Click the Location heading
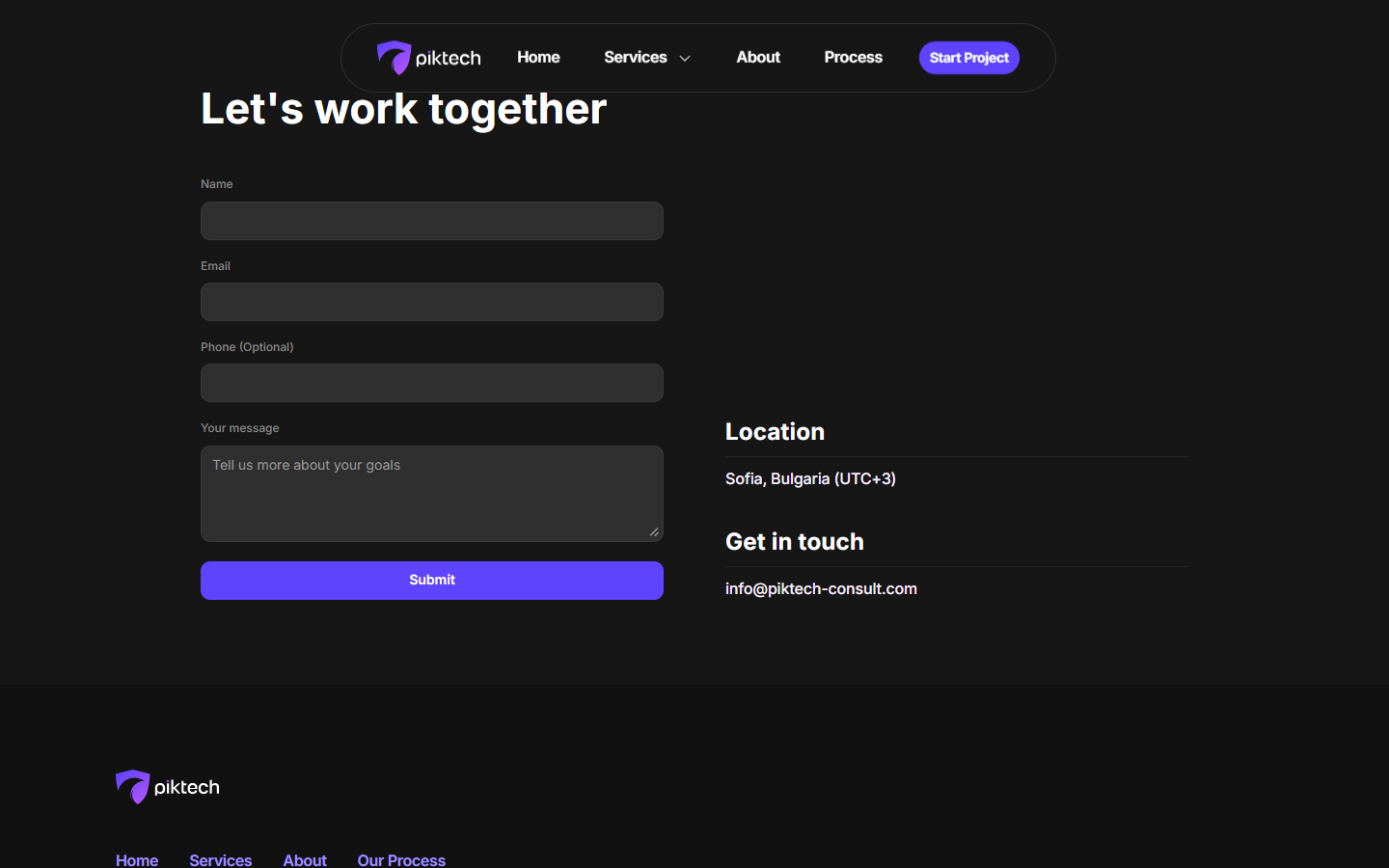1389x868 pixels. pos(775,432)
